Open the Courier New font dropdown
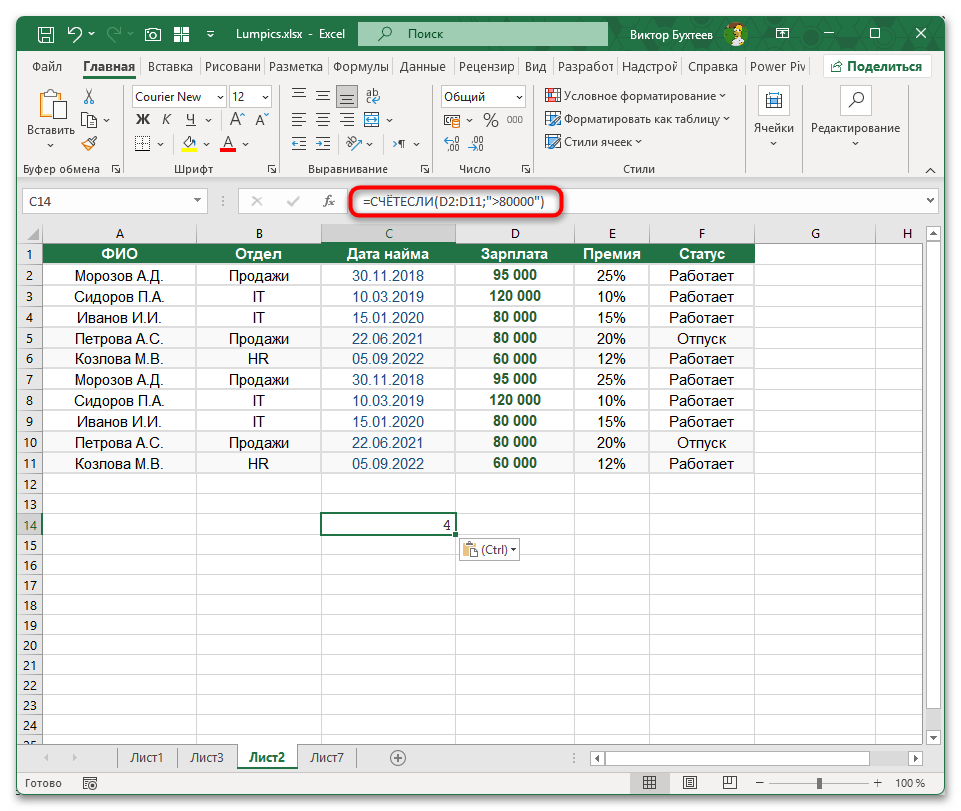This screenshot has width=961, height=811. click(220, 97)
